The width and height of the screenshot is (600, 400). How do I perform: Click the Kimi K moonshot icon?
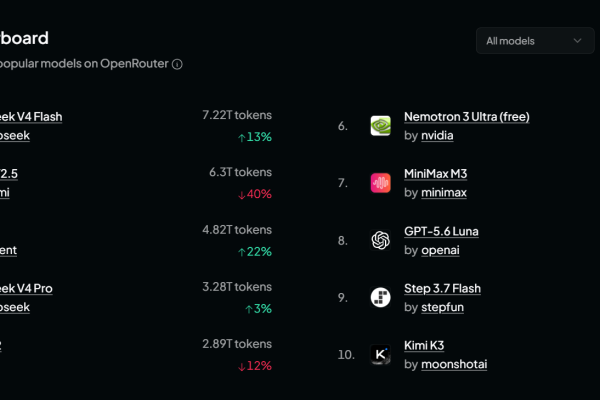click(x=380, y=354)
